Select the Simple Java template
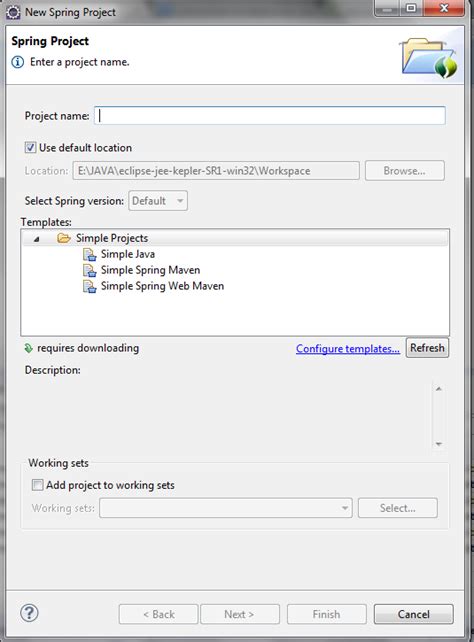This screenshot has width=474, height=642. tap(128, 254)
